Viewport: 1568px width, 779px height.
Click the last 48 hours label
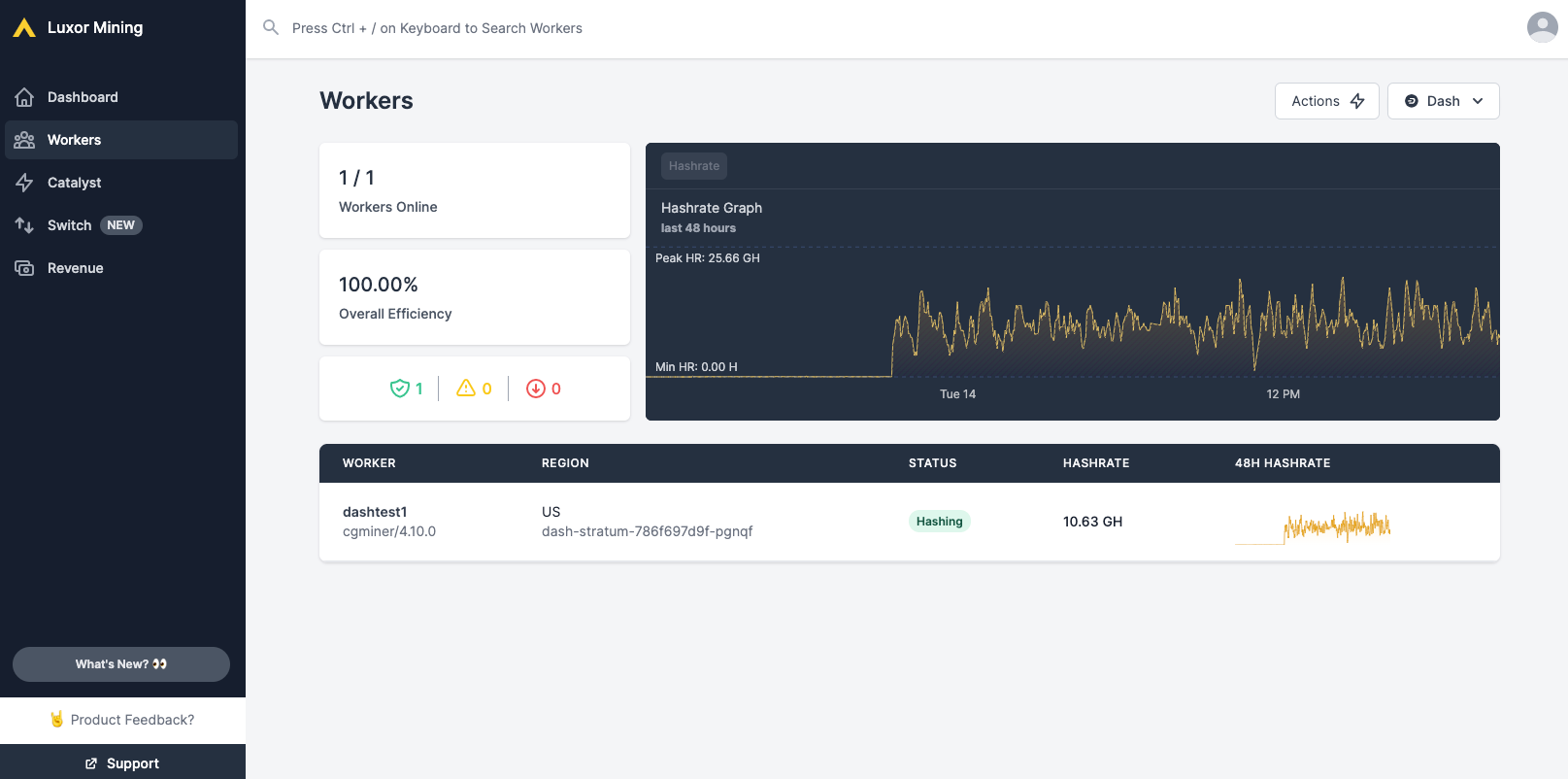click(x=698, y=228)
